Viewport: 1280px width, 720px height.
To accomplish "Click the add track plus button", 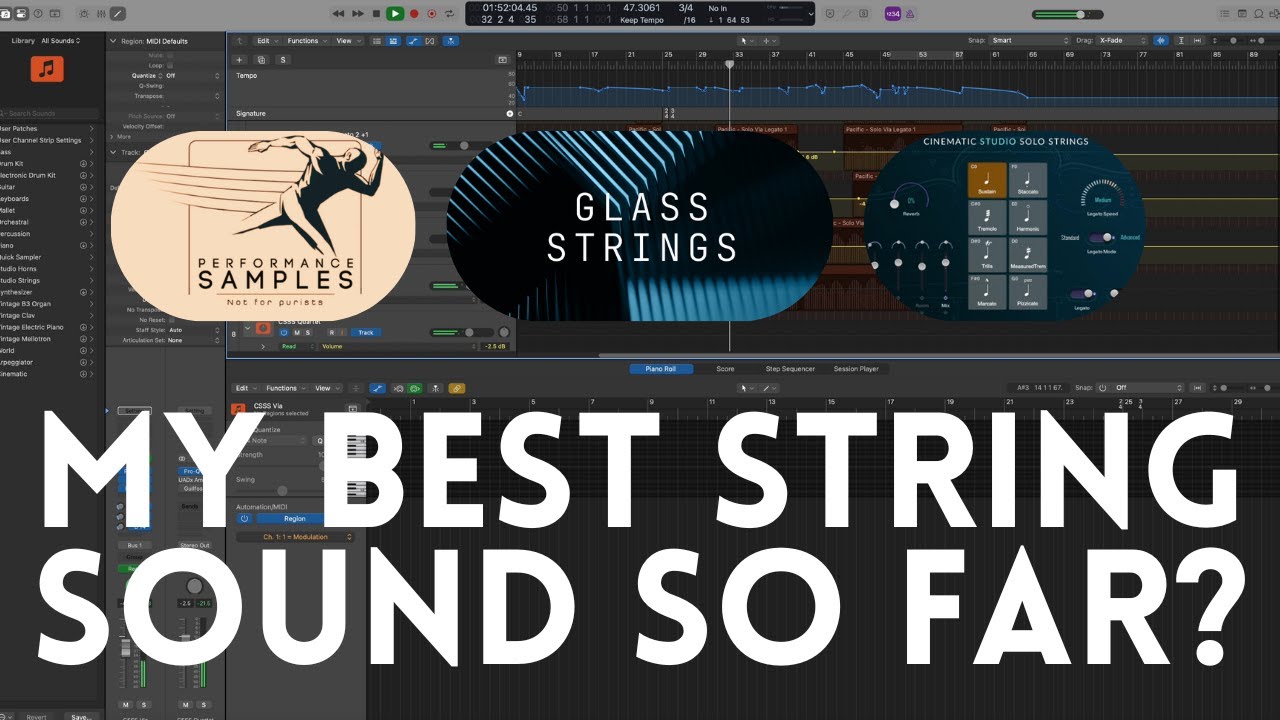I will point(239,60).
